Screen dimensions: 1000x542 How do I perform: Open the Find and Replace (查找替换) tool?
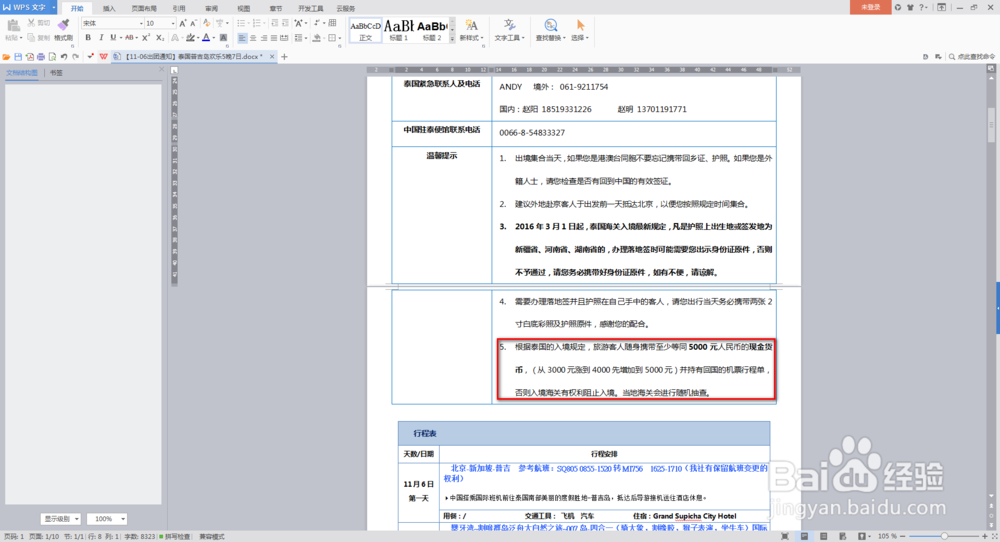click(550, 30)
